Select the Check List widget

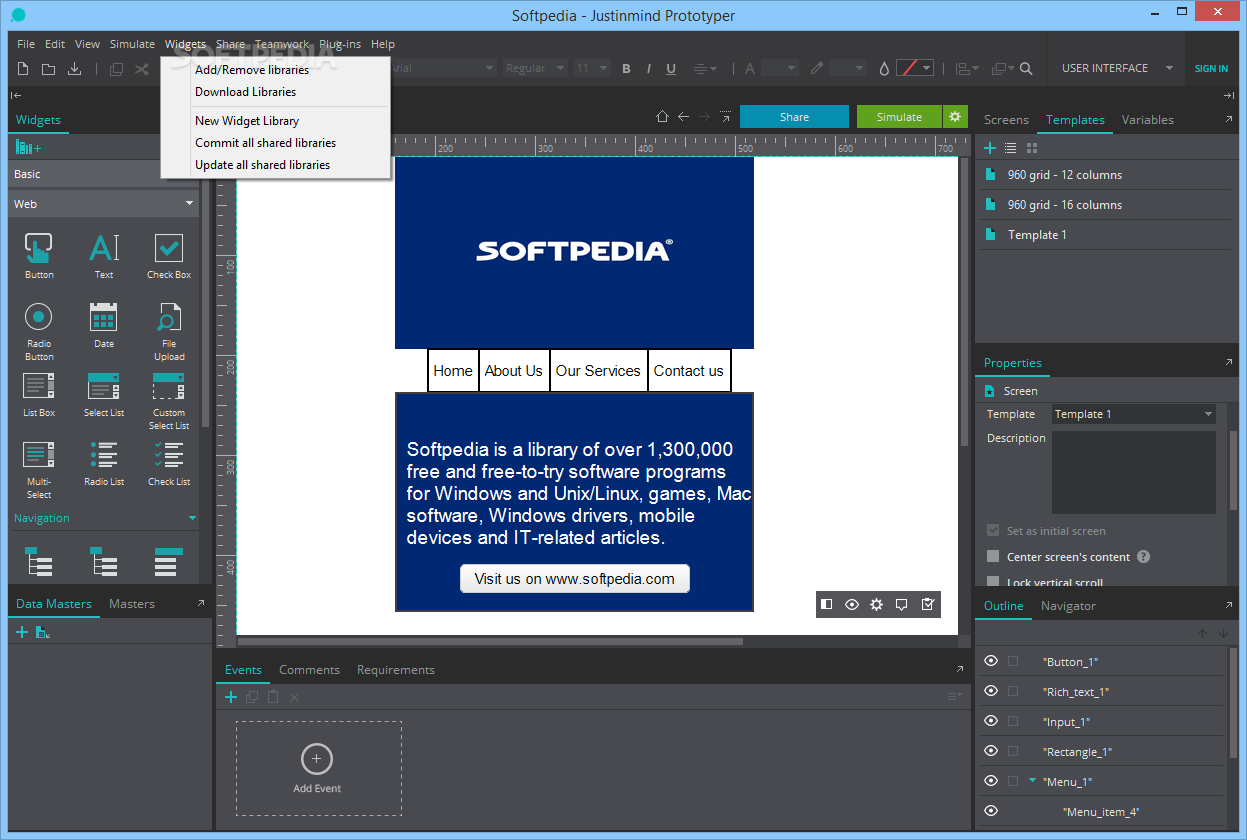pyautogui.click(x=169, y=464)
